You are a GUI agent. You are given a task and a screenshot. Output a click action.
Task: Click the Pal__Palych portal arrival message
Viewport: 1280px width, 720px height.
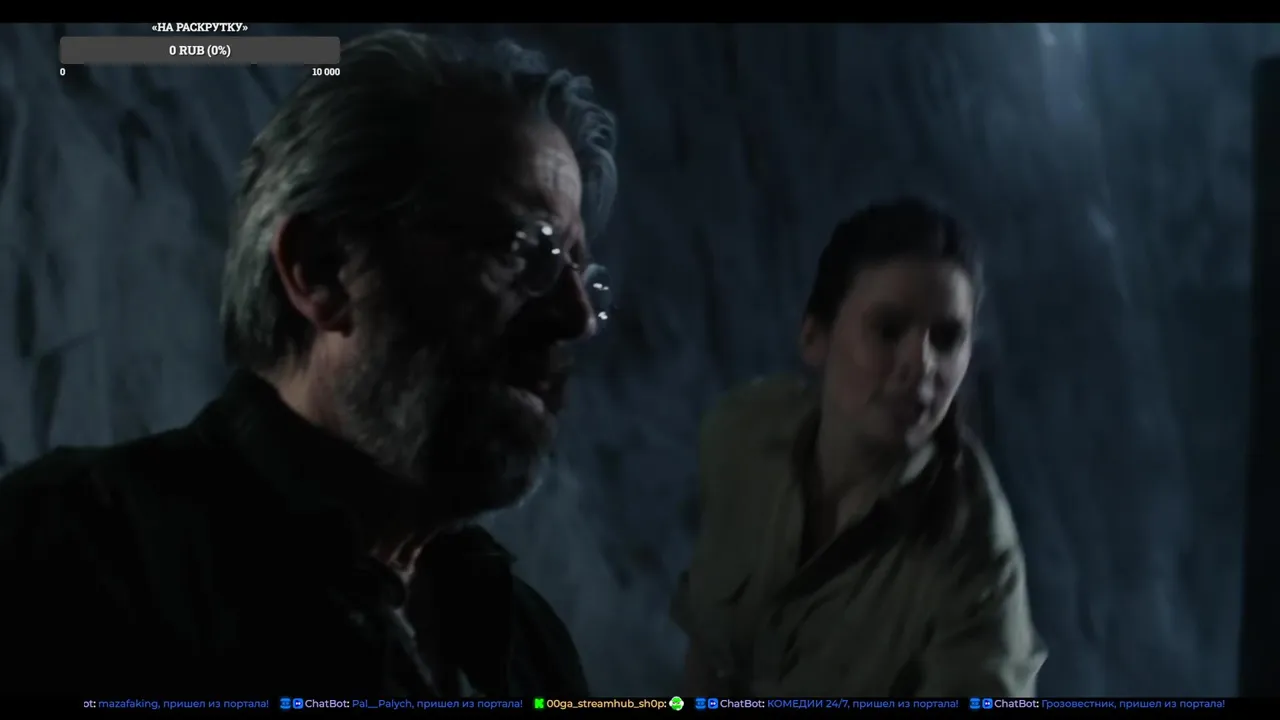tap(437, 704)
